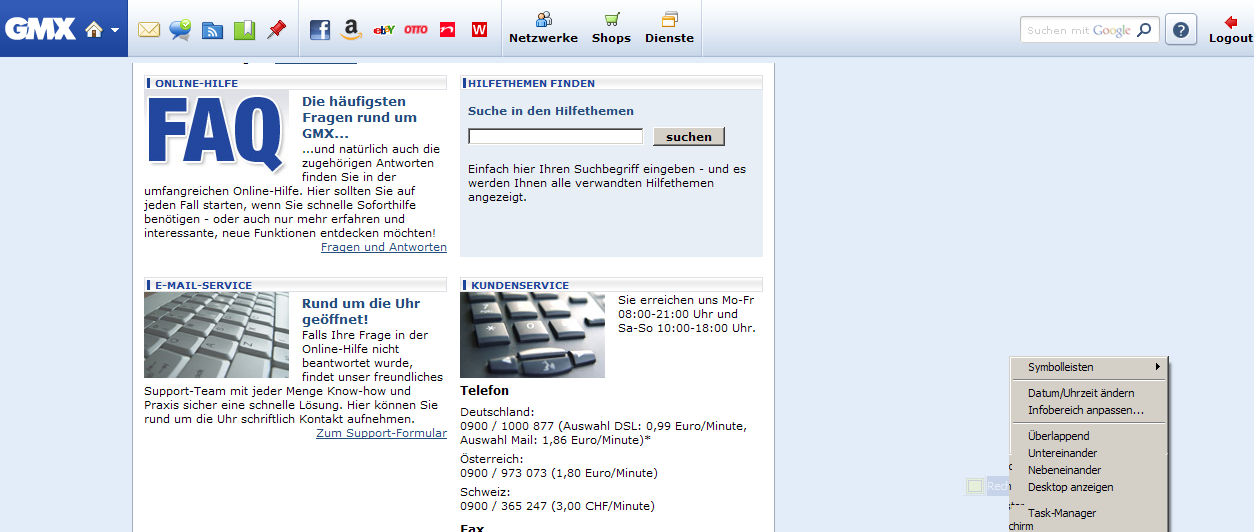The height and width of the screenshot is (532, 1254).
Task: Click the green bookmark icon
Action: coord(244,30)
